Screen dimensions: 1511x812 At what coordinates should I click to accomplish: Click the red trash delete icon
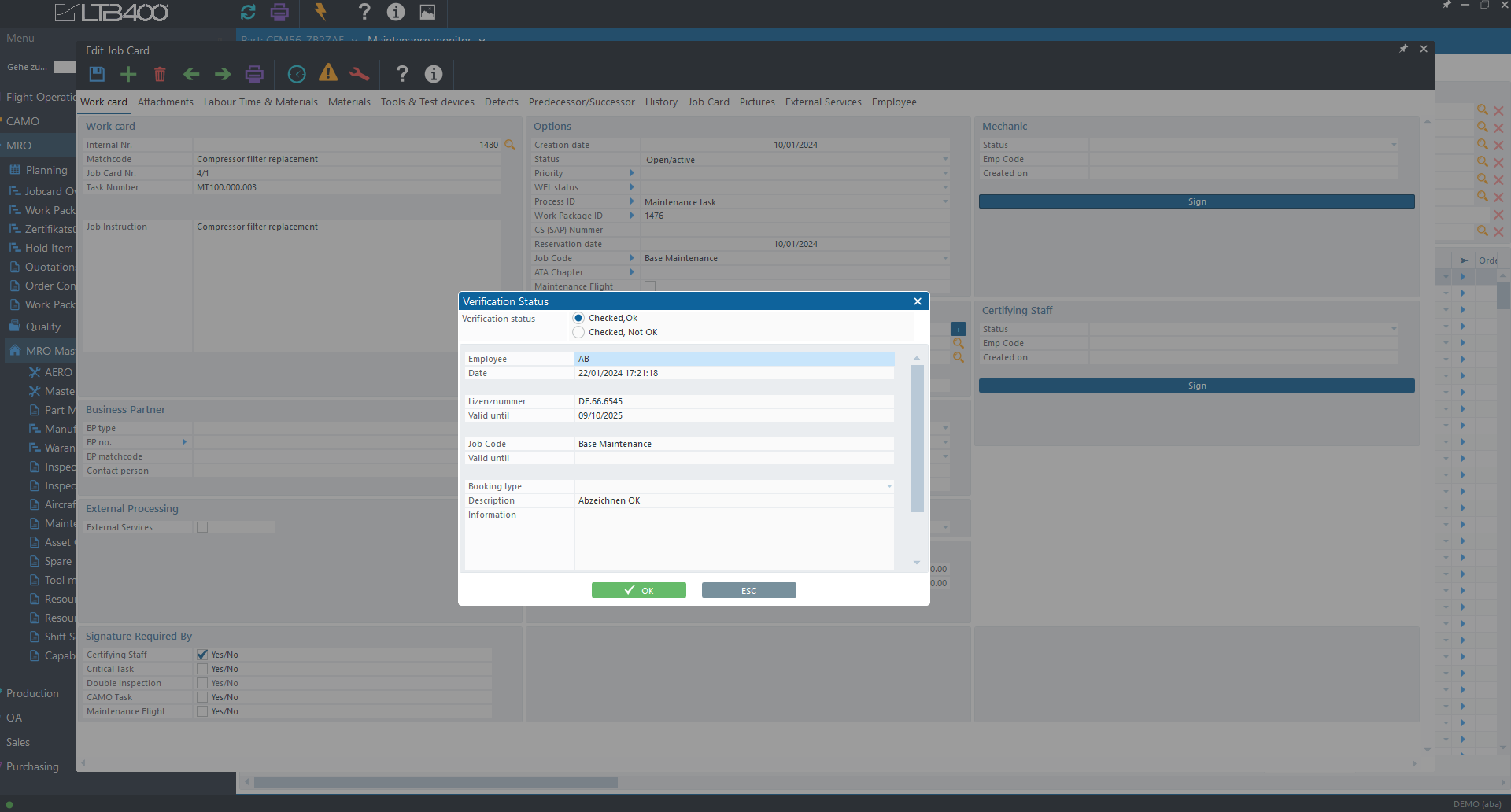tap(160, 74)
